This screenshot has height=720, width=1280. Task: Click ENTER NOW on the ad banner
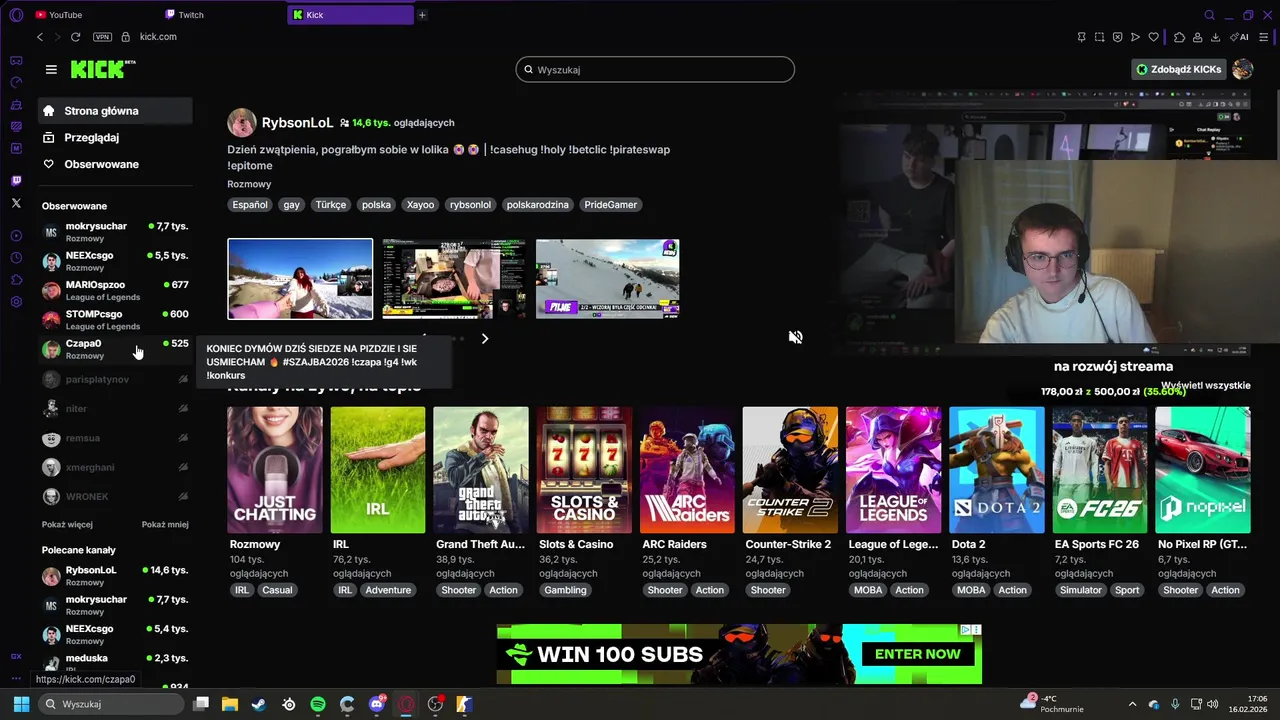click(x=917, y=654)
